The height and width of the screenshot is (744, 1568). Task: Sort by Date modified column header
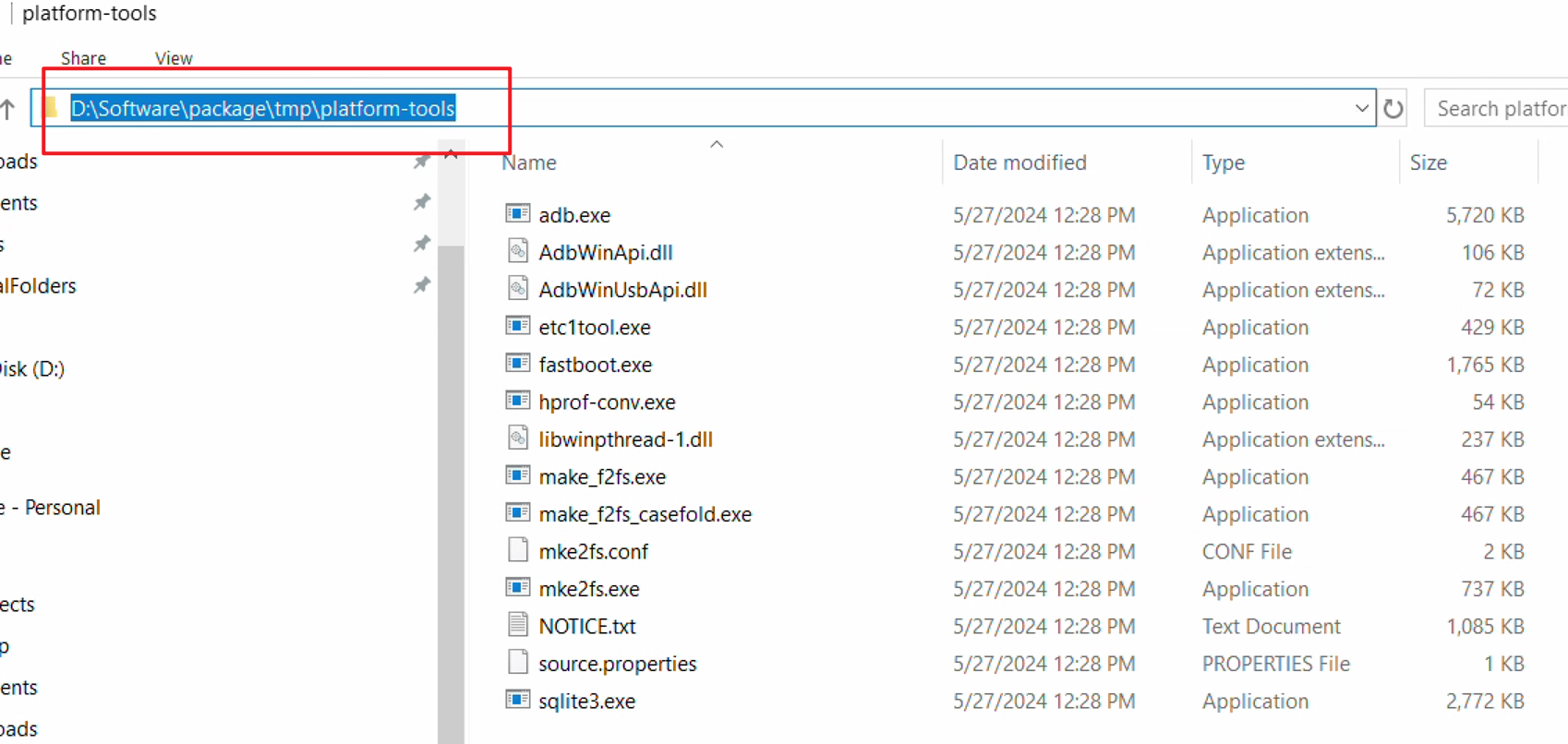(x=1019, y=162)
